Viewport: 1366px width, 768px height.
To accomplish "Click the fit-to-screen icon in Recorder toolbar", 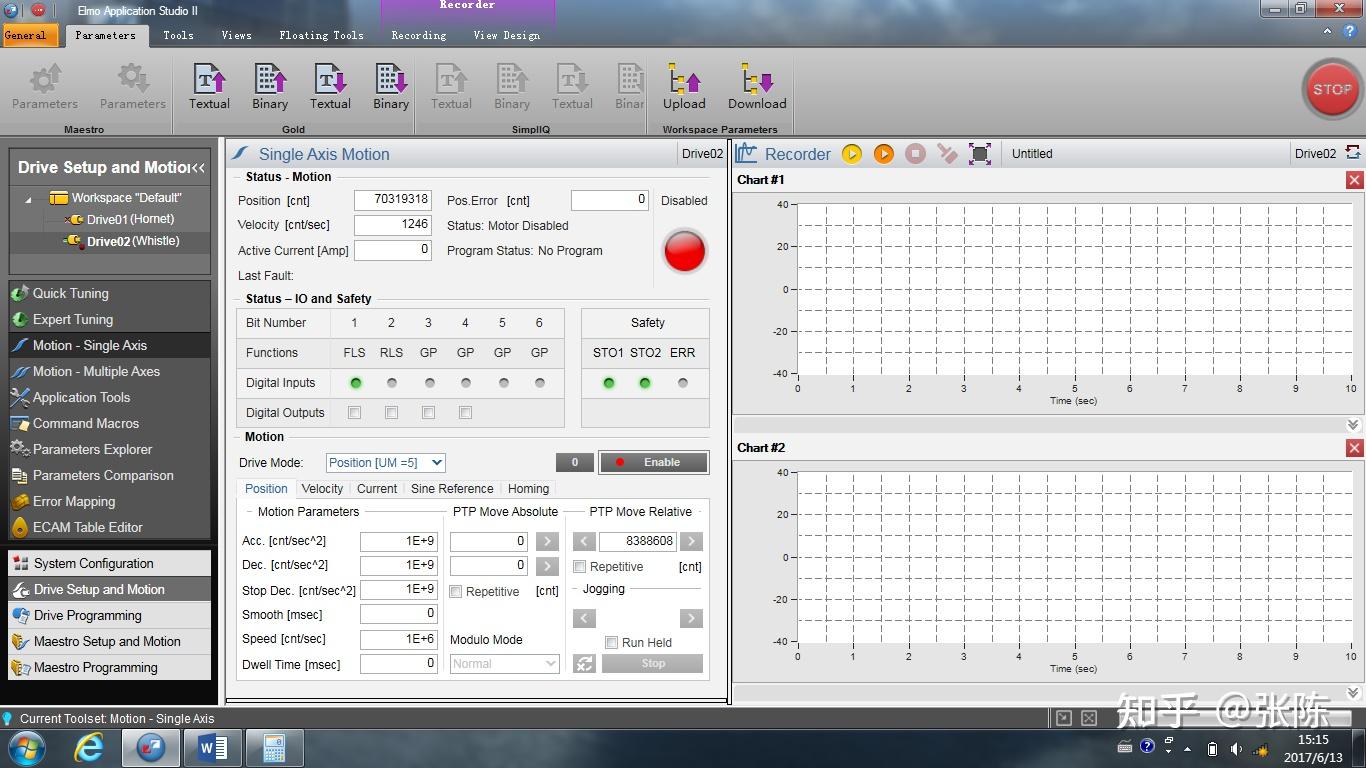I will tap(980, 154).
